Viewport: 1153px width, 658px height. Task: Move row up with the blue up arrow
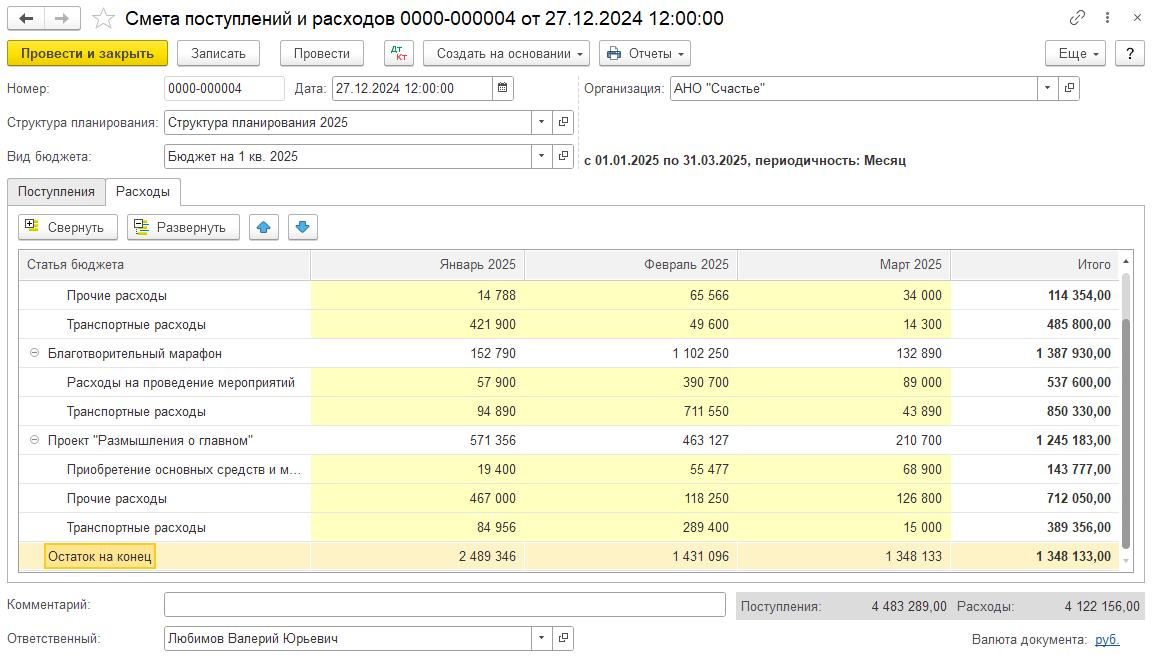[x=264, y=227]
